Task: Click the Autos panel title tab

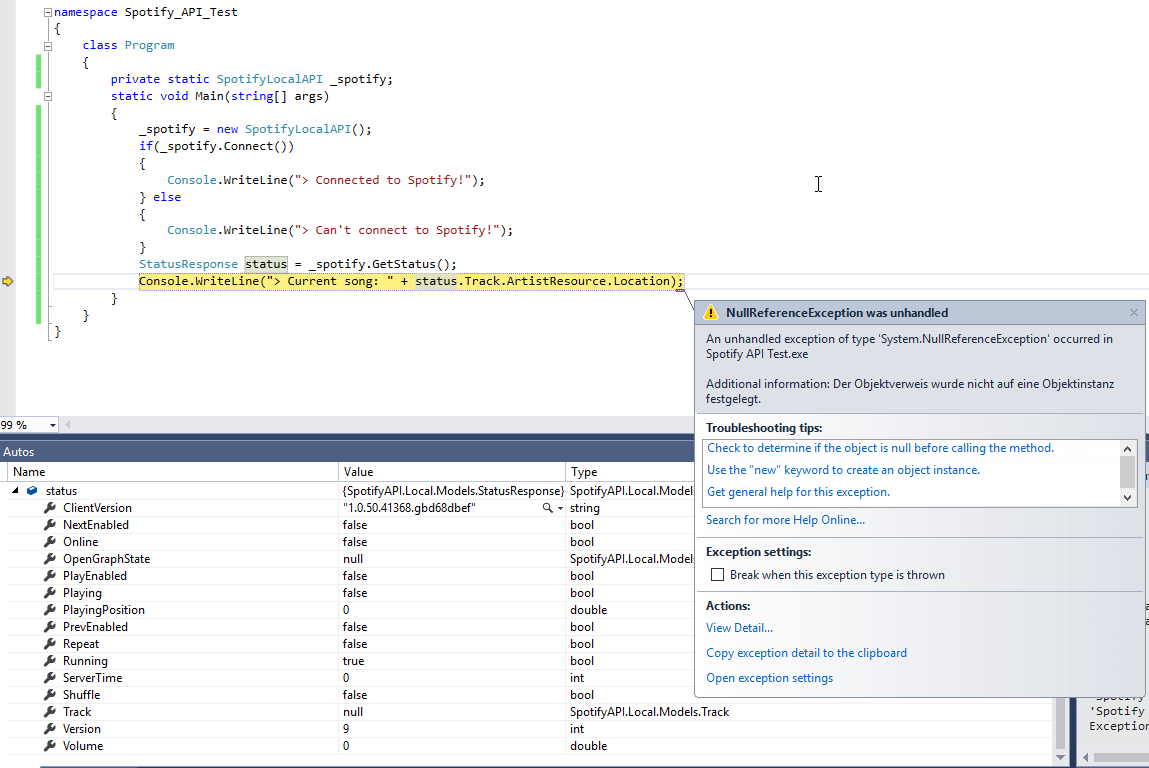Action: click(18, 452)
